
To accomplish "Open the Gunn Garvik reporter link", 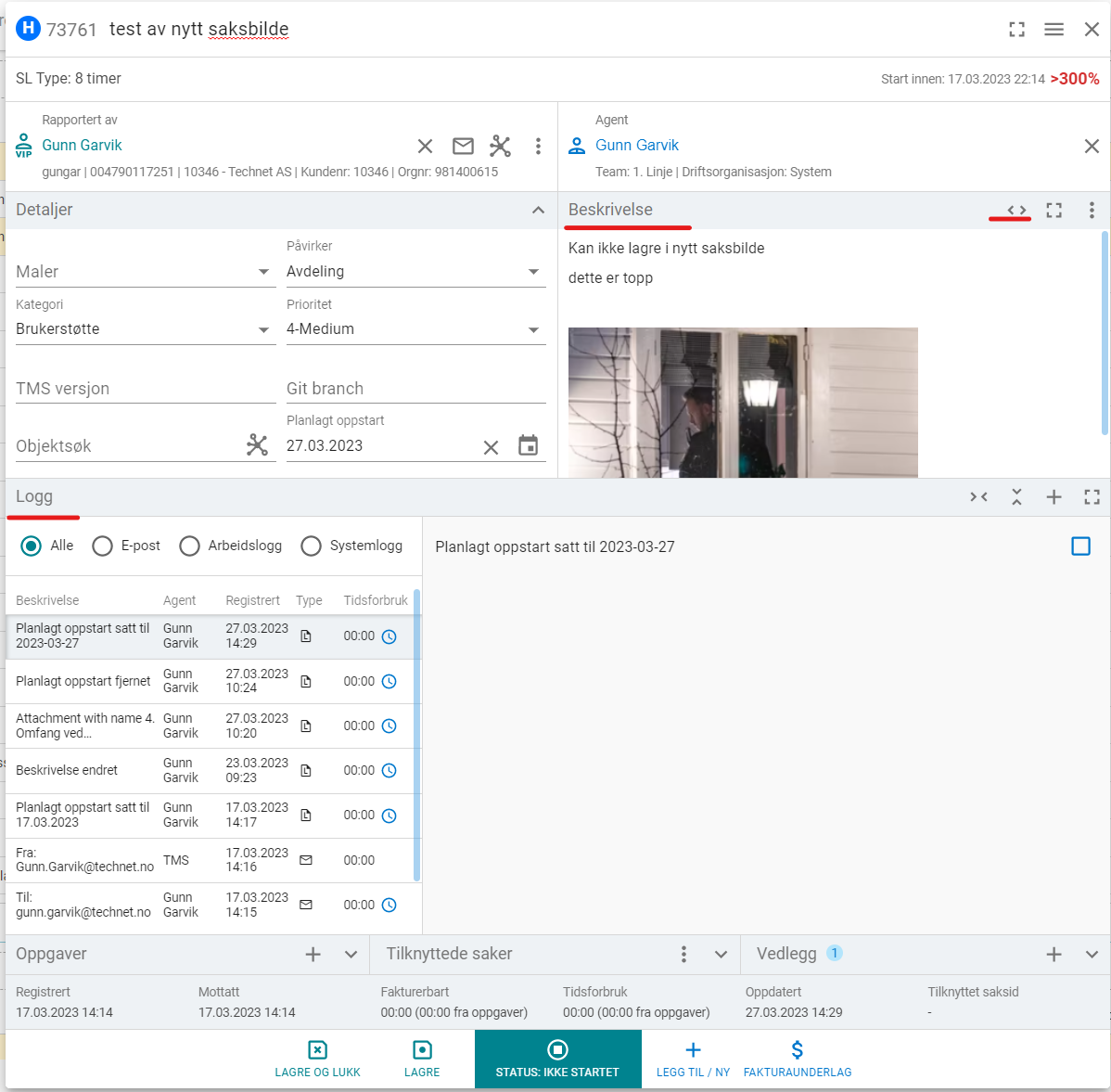I will (82, 146).
